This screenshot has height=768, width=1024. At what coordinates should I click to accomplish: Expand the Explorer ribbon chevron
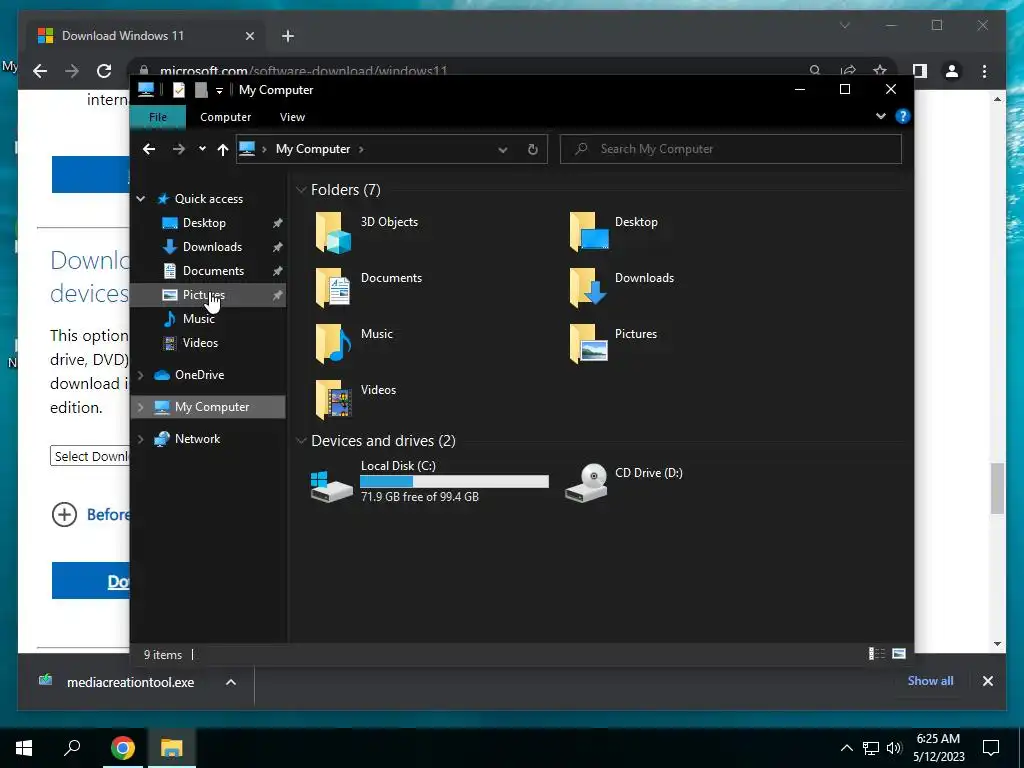(881, 116)
